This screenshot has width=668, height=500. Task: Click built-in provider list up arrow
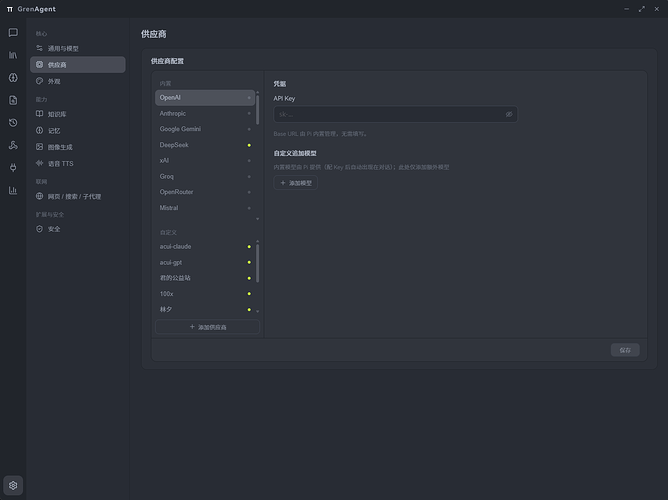coord(257,92)
